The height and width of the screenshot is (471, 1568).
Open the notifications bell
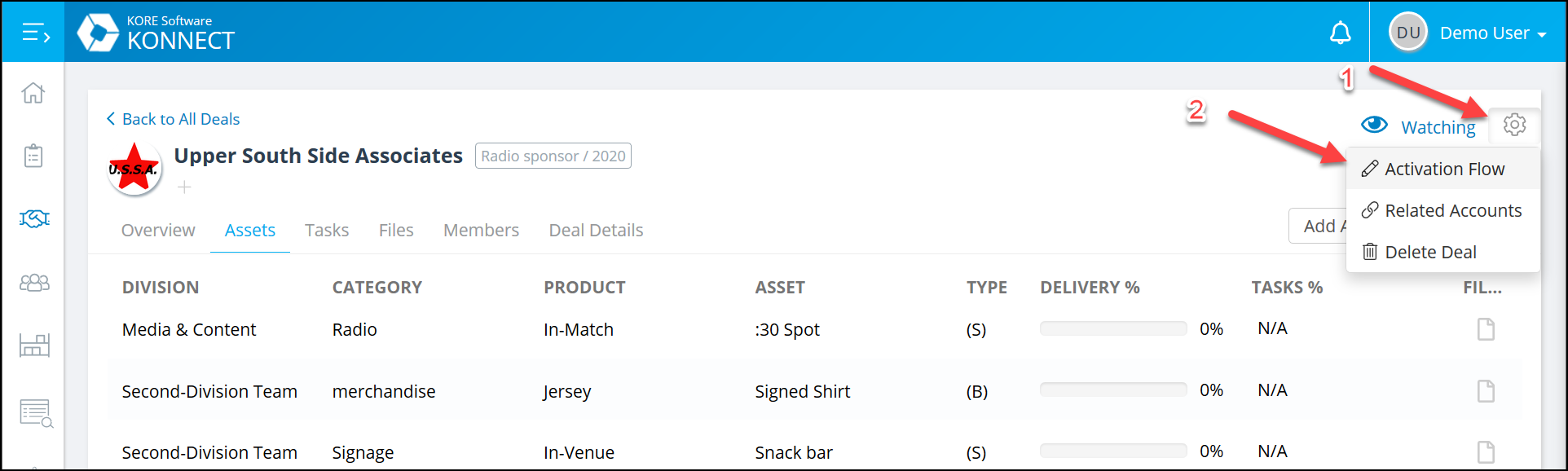coord(1340,33)
